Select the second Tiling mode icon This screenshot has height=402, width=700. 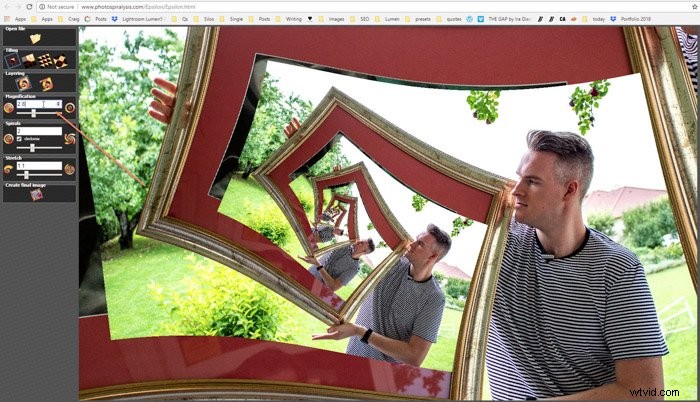29,60
